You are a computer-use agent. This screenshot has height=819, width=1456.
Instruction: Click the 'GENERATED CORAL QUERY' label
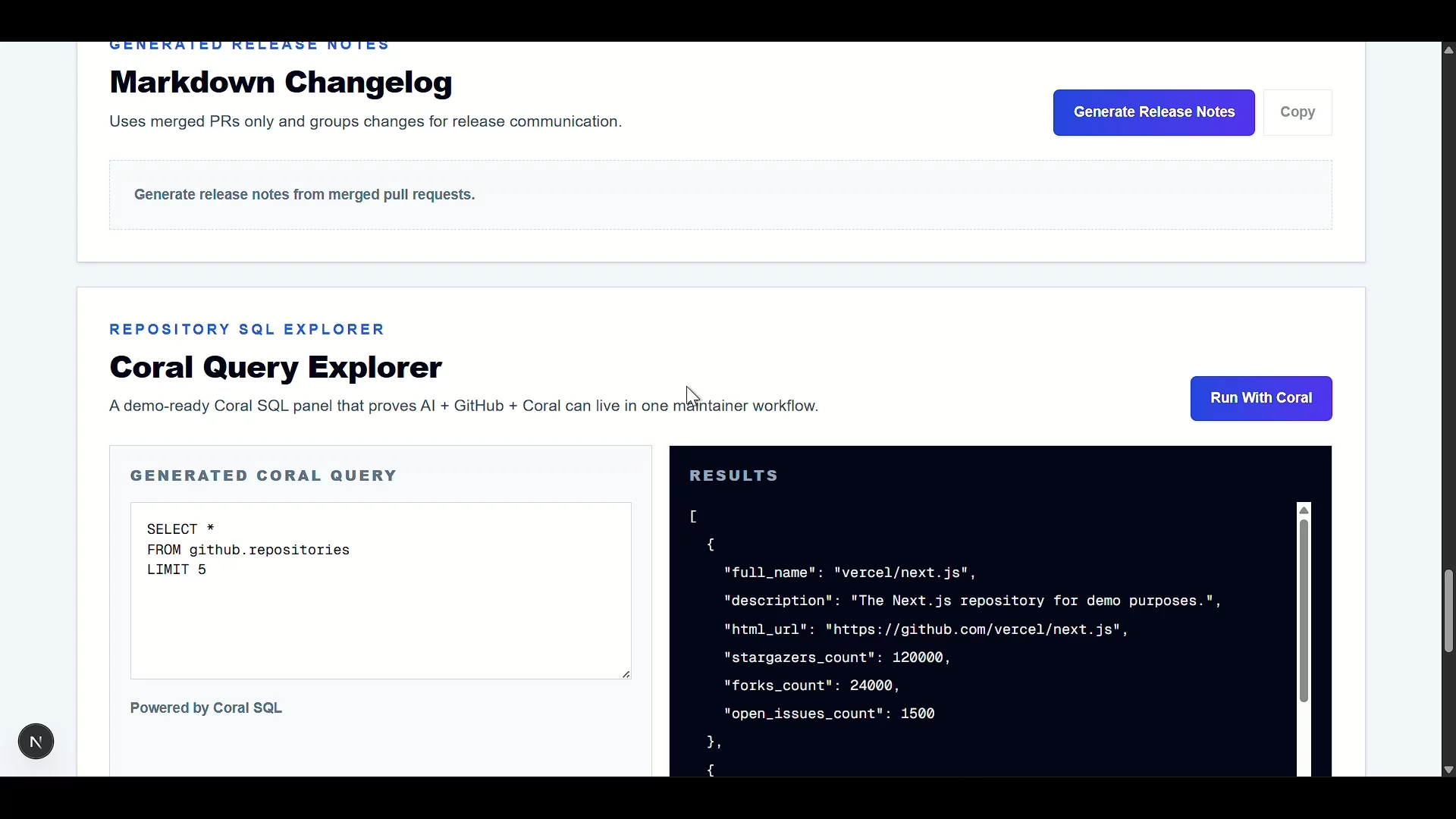(x=264, y=476)
